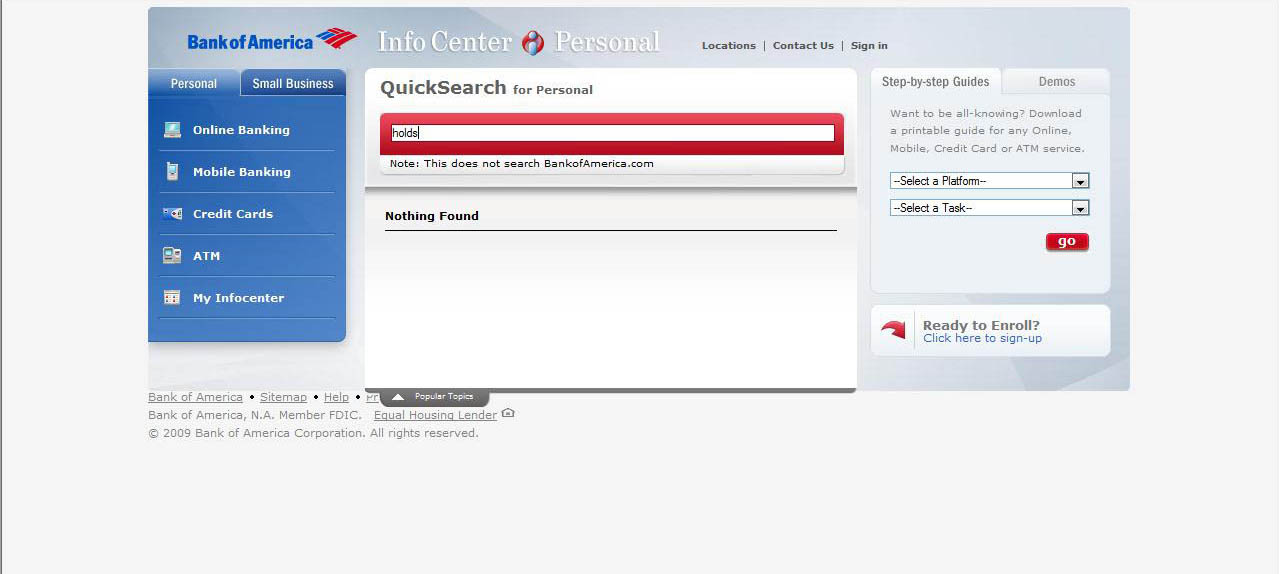Screen dimensions: 1280x574
Task: Select the Step-by-step Guides tab
Action: coord(935,82)
